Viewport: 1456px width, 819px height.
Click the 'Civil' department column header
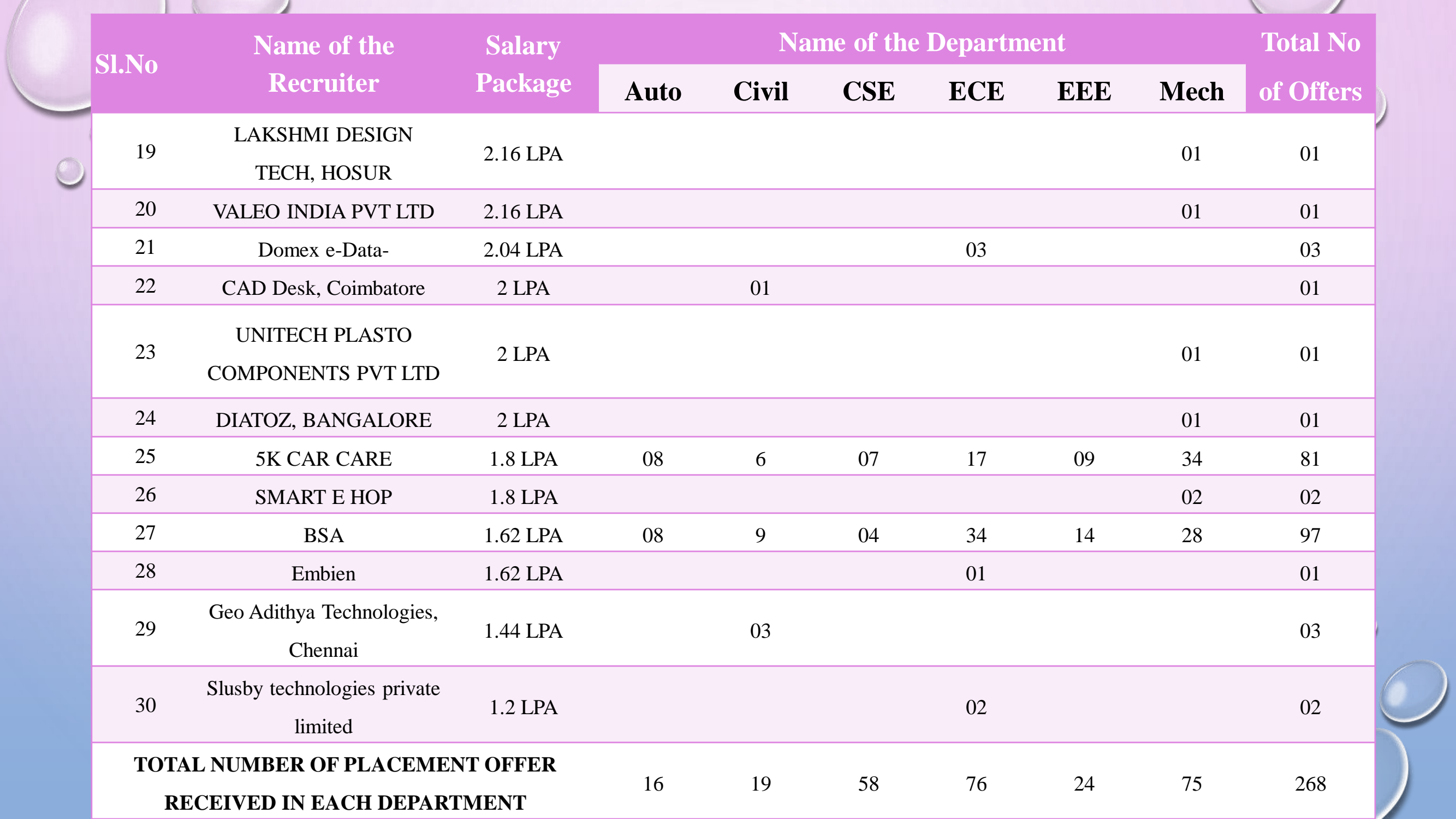760,92
